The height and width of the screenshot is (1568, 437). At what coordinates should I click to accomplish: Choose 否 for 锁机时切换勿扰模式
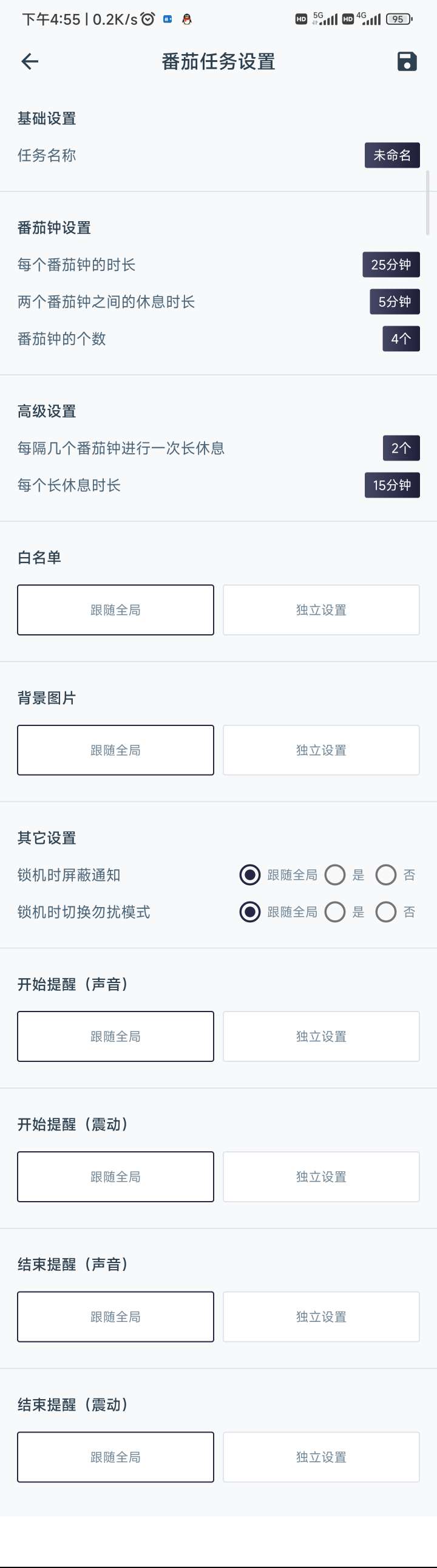385,912
